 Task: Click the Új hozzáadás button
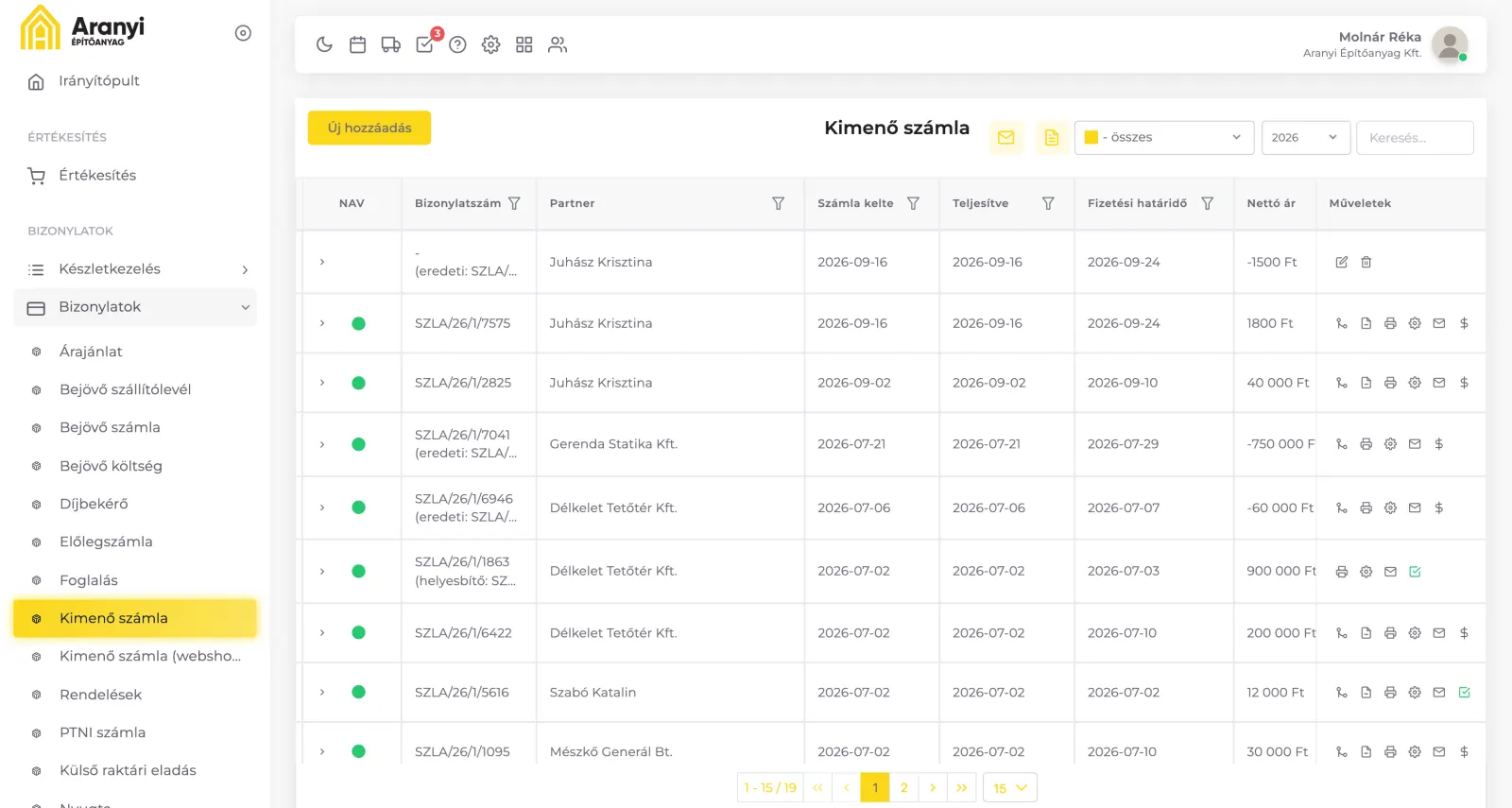click(x=369, y=128)
